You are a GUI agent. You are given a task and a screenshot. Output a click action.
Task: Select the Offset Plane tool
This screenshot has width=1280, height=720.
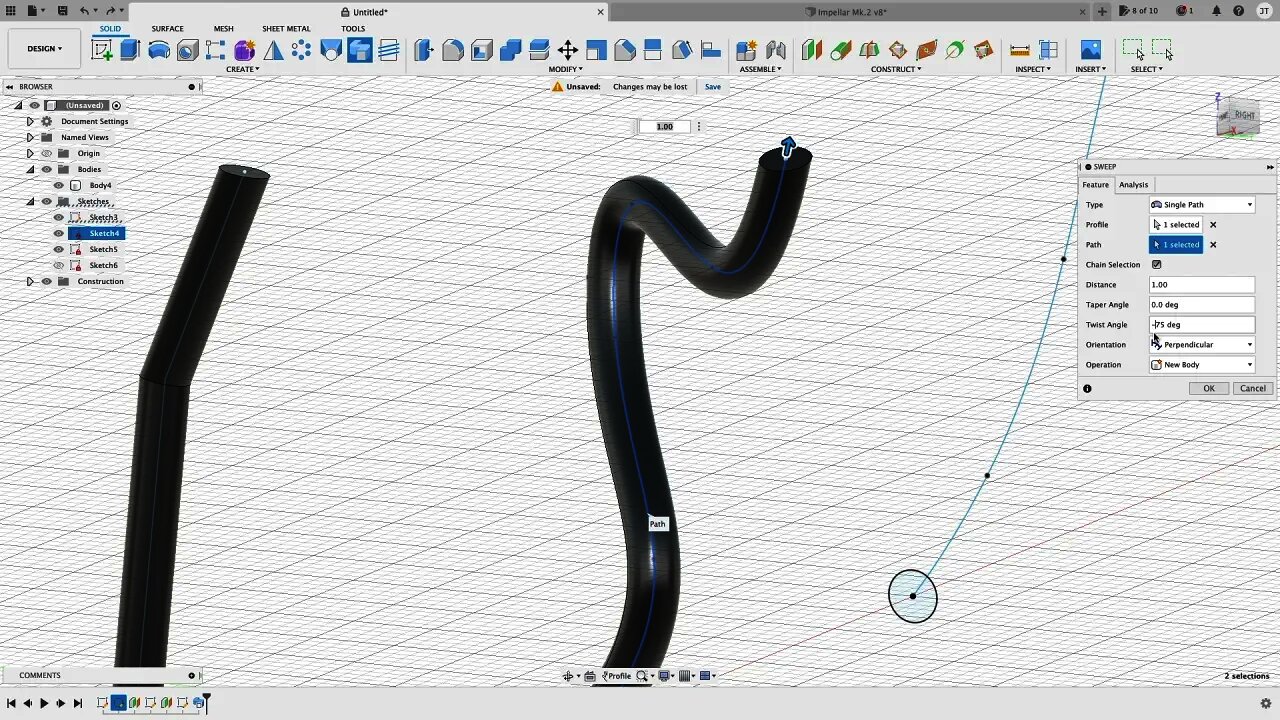(x=811, y=49)
